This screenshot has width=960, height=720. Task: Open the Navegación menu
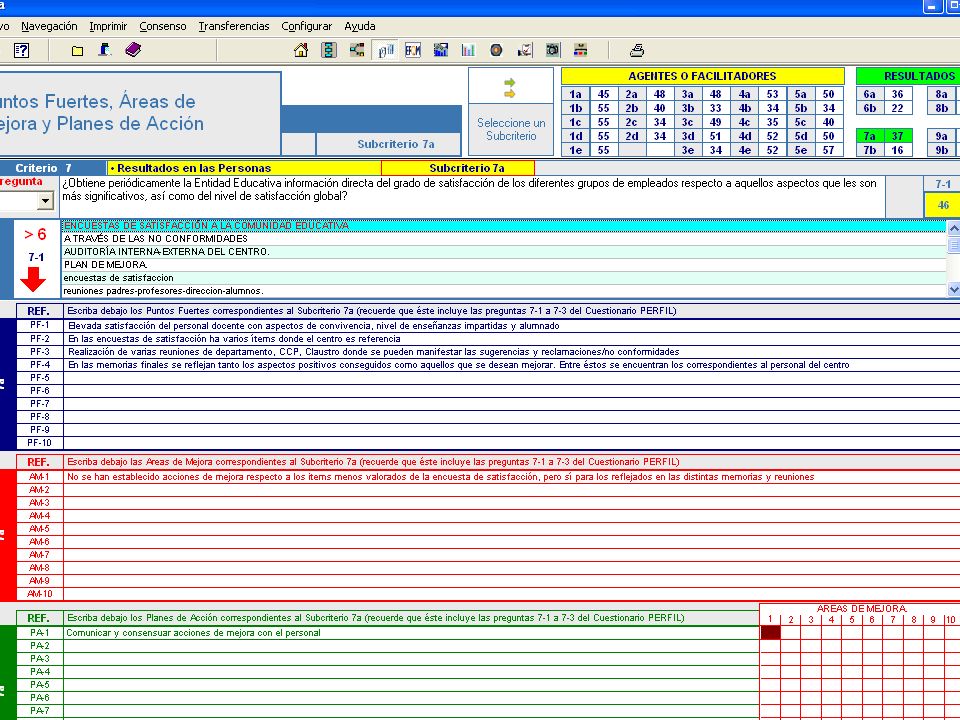(49, 26)
